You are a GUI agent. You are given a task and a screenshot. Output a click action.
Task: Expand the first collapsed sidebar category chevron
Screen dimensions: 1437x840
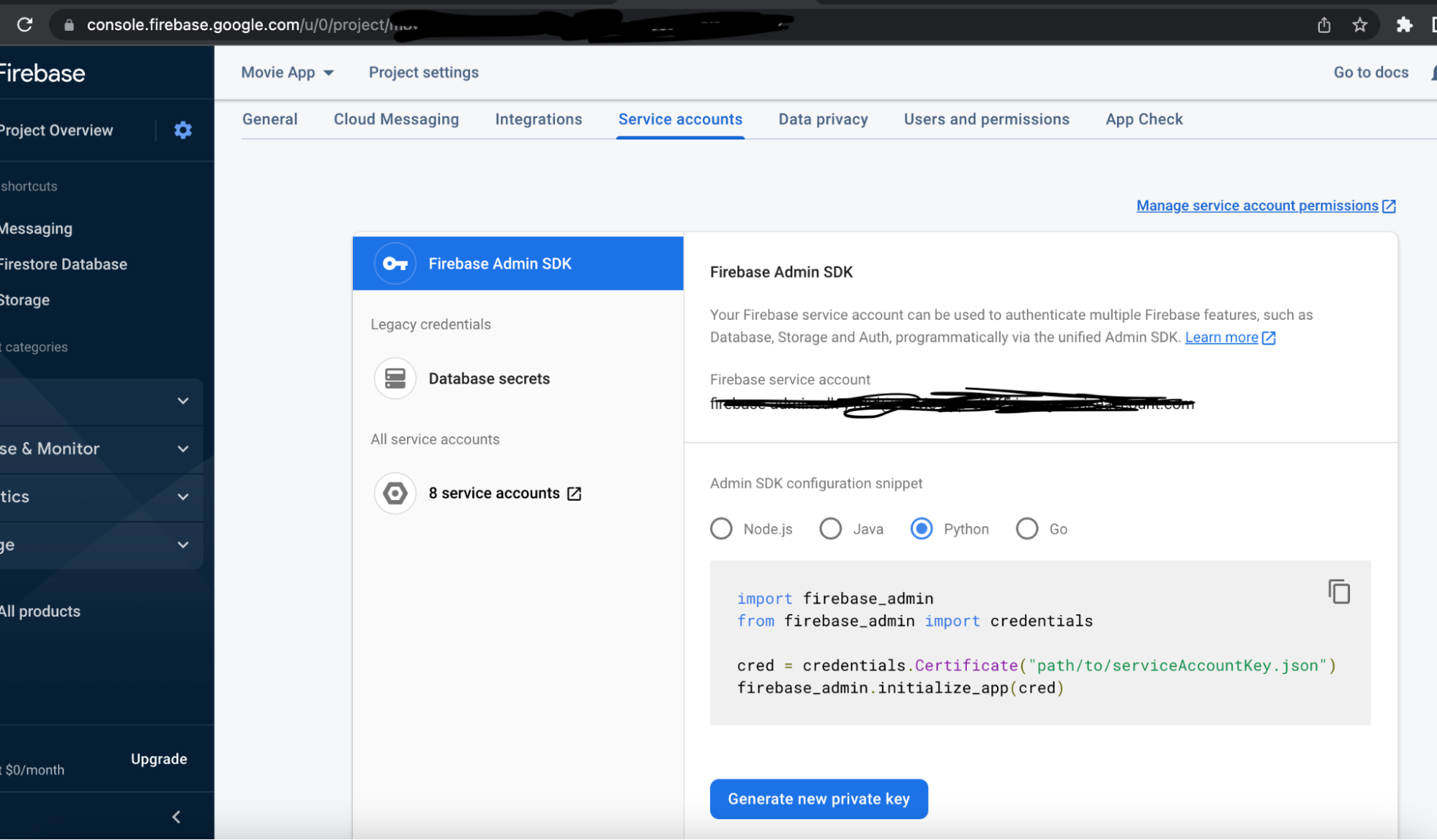point(183,401)
